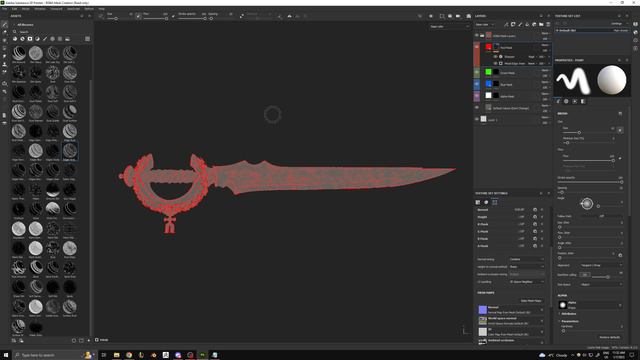Click the Assets search field
Viewport: 640px width, 360px height.
tap(49, 32)
